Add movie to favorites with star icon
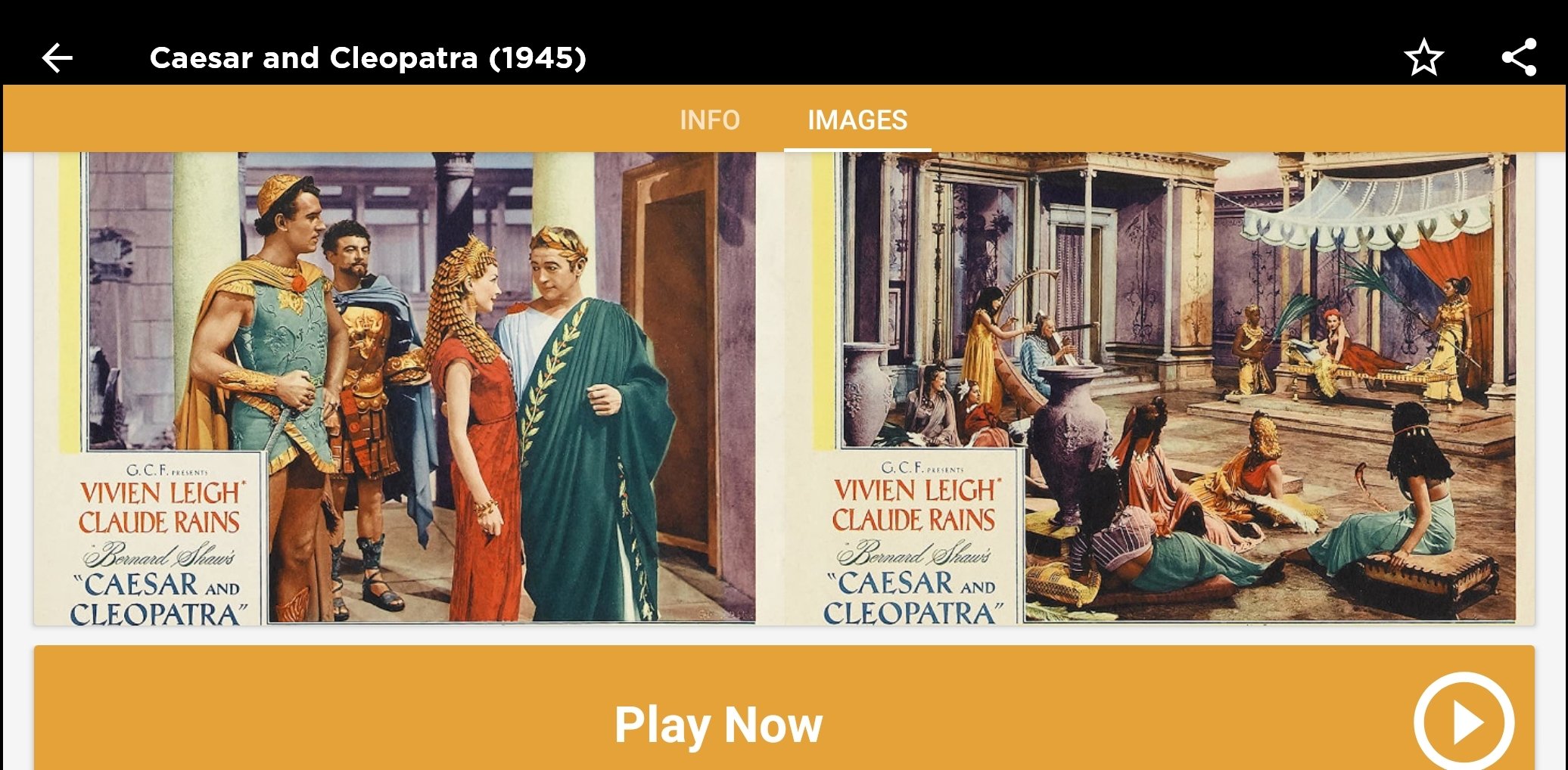The image size is (1568, 770). (x=1423, y=57)
